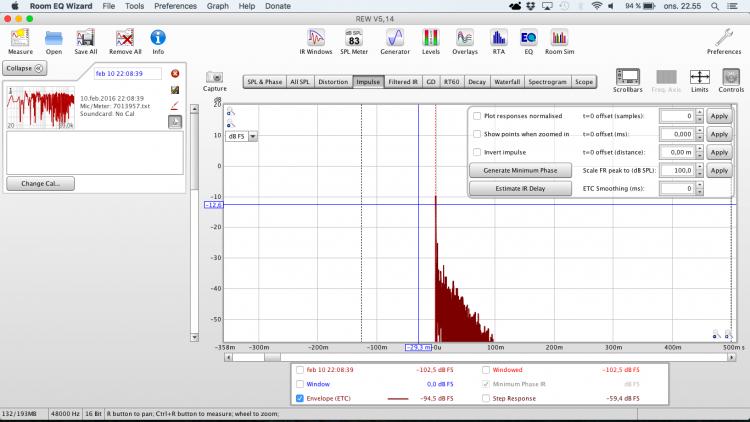This screenshot has width=750, height=422.
Task: Collapse the measurements panel
Action: coord(25,68)
